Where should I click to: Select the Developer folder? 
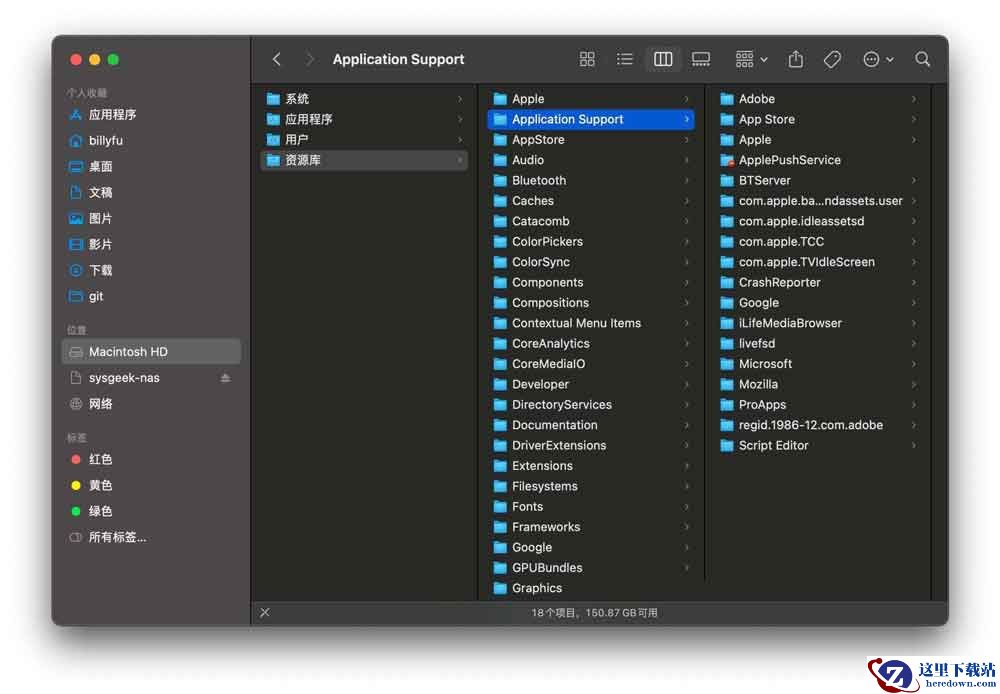pos(591,385)
